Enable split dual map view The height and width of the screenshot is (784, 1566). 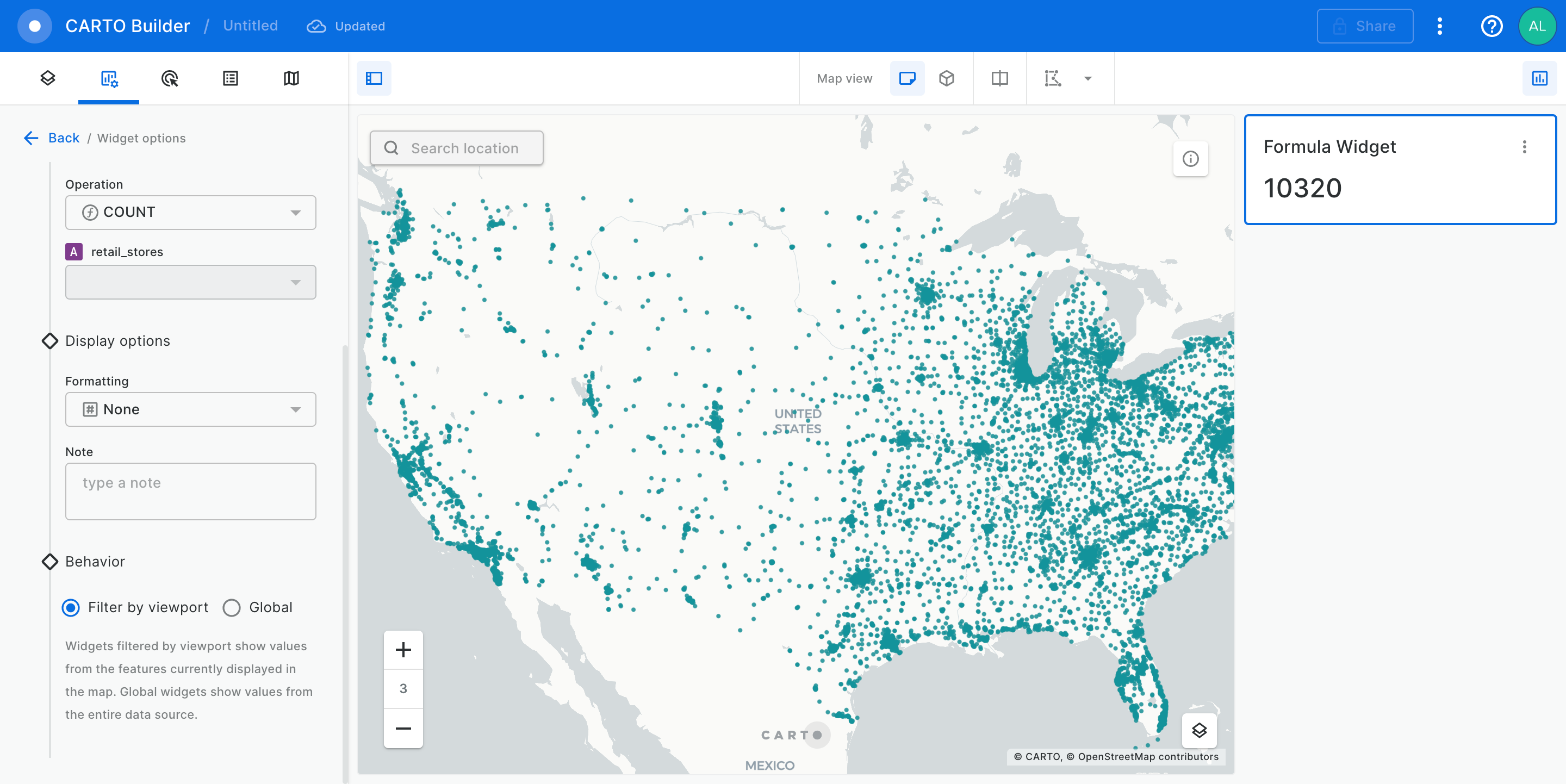[999, 78]
